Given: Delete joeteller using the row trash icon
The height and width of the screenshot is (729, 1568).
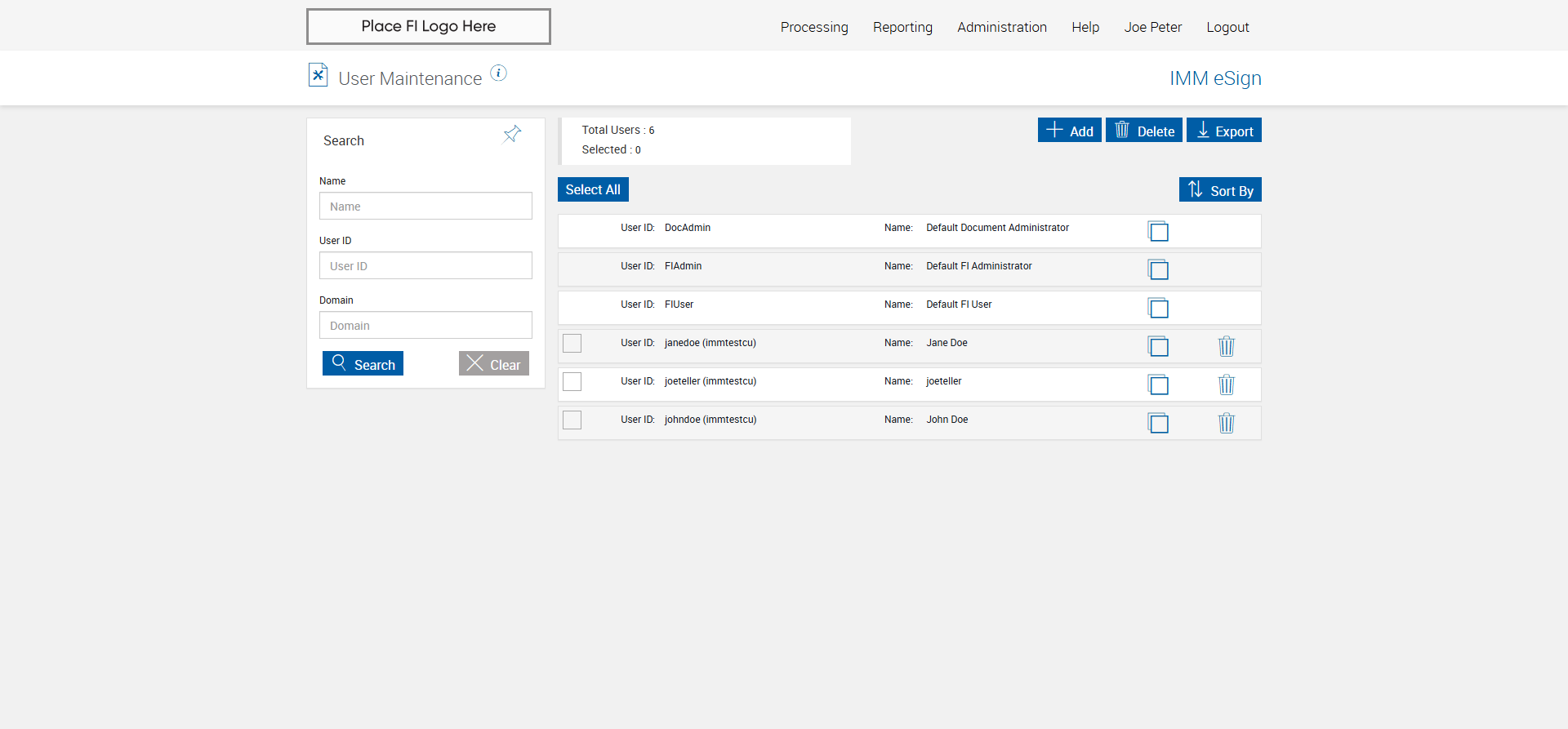Looking at the screenshot, I should [1227, 385].
